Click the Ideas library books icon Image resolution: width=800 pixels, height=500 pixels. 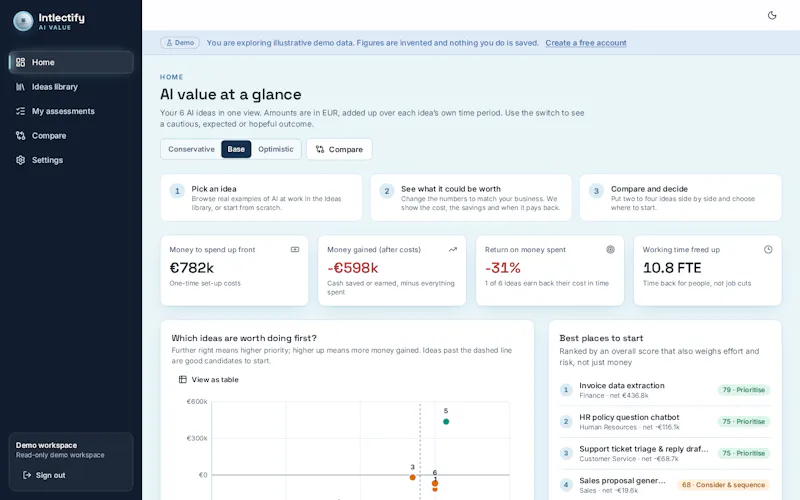tap(20, 87)
